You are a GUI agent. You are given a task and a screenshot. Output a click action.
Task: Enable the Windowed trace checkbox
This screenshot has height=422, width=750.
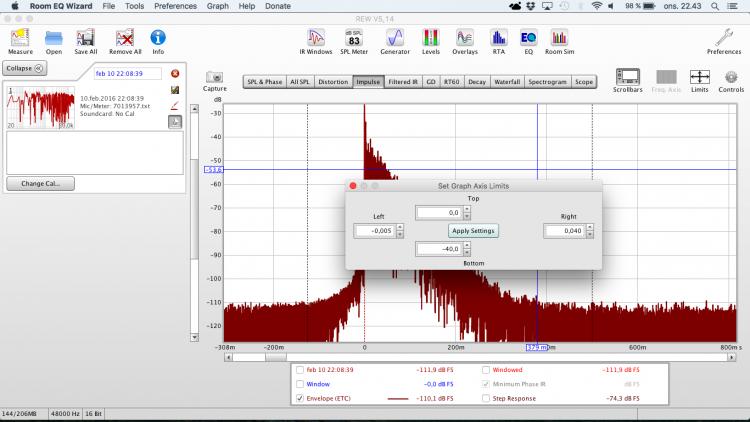(486, 370)
